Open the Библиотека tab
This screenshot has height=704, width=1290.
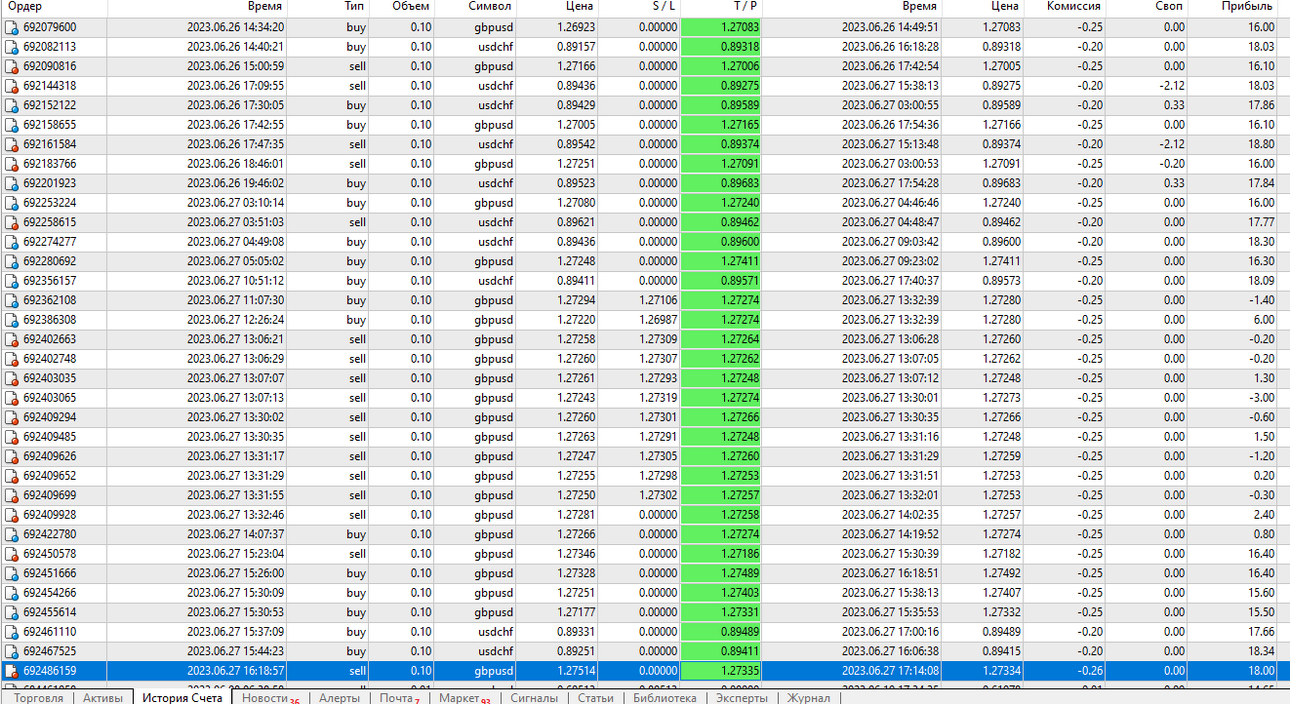pos(665,698)
